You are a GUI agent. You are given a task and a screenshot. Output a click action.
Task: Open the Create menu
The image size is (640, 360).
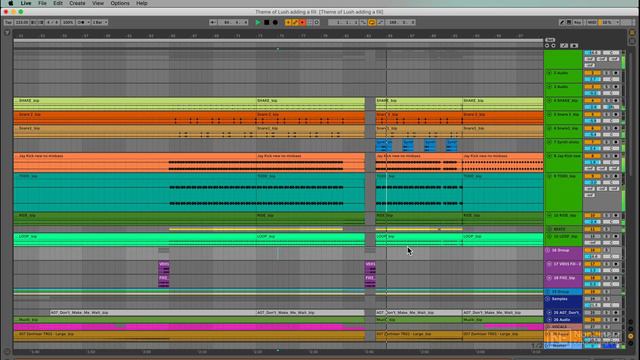(x=77, y=3)
